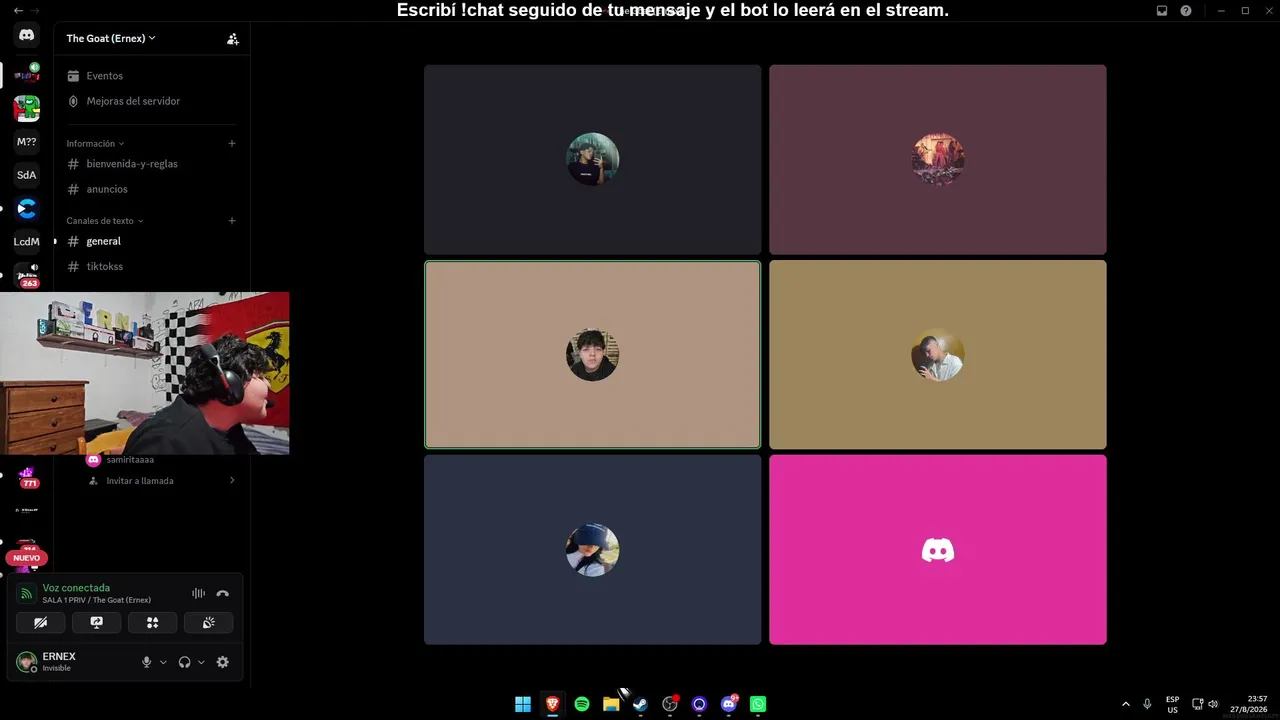The width and height of the screenshot is (1280, 720).
Task: Open WhatsApp from the taskbar
Action: [758, 704]
